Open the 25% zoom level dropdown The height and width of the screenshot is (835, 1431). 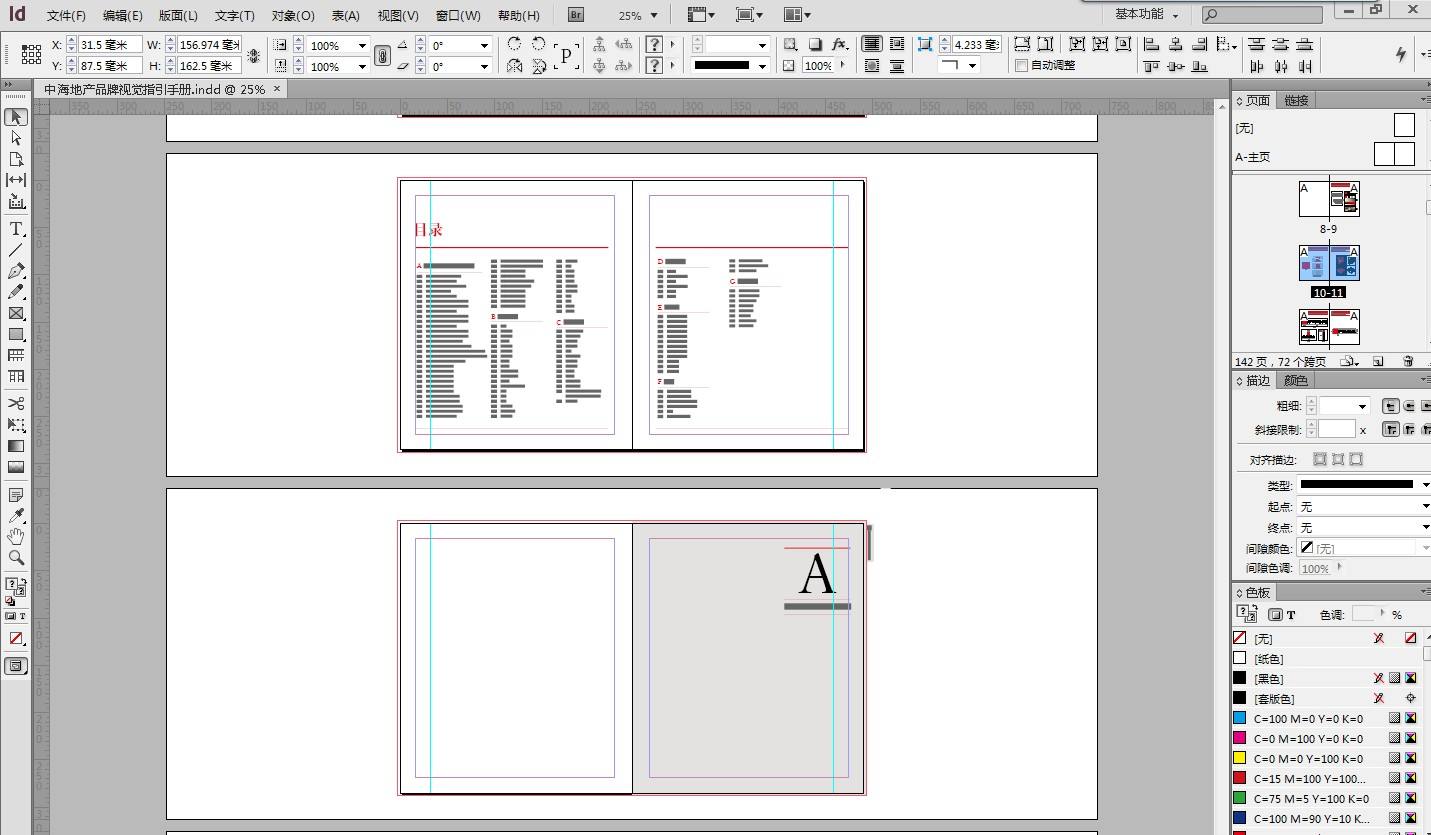654,14
